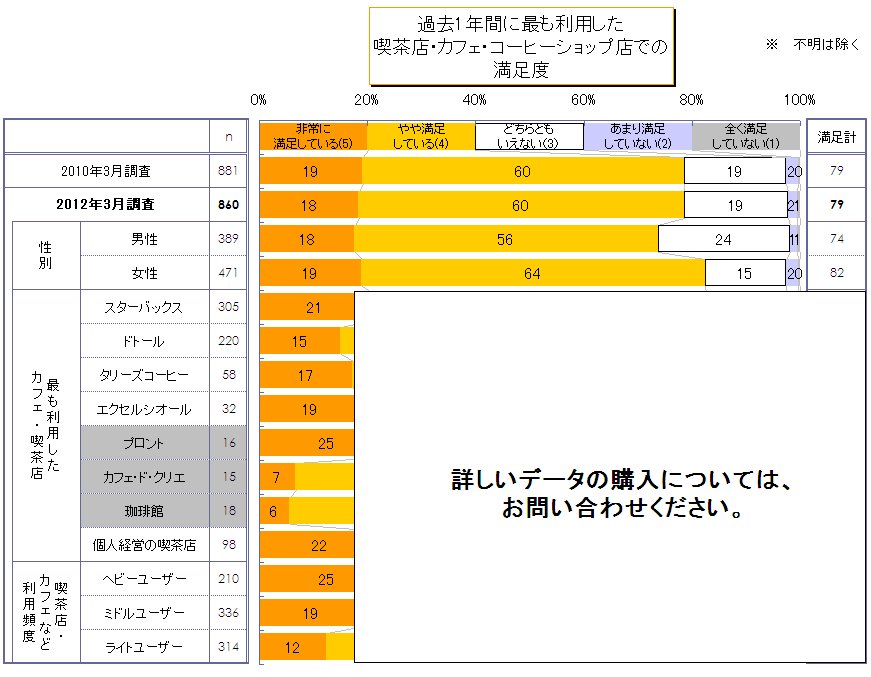The image size is (871, 677).
Task: Click the n value 305 for スターバックス
Action: tap(228, 307)
